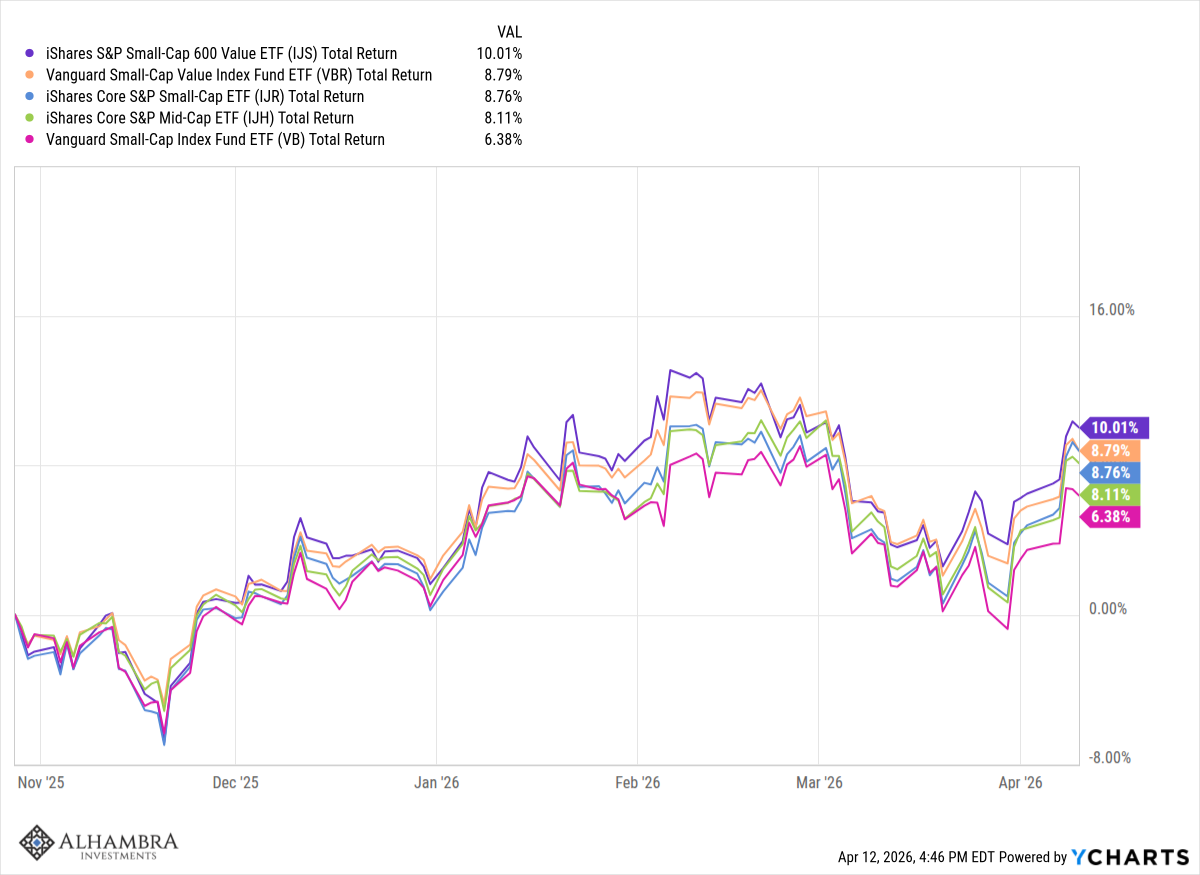Click the pink VB legend dot
Image resolution: width=1200 pixels, height=875 pixels.
(x=29, y=140)
